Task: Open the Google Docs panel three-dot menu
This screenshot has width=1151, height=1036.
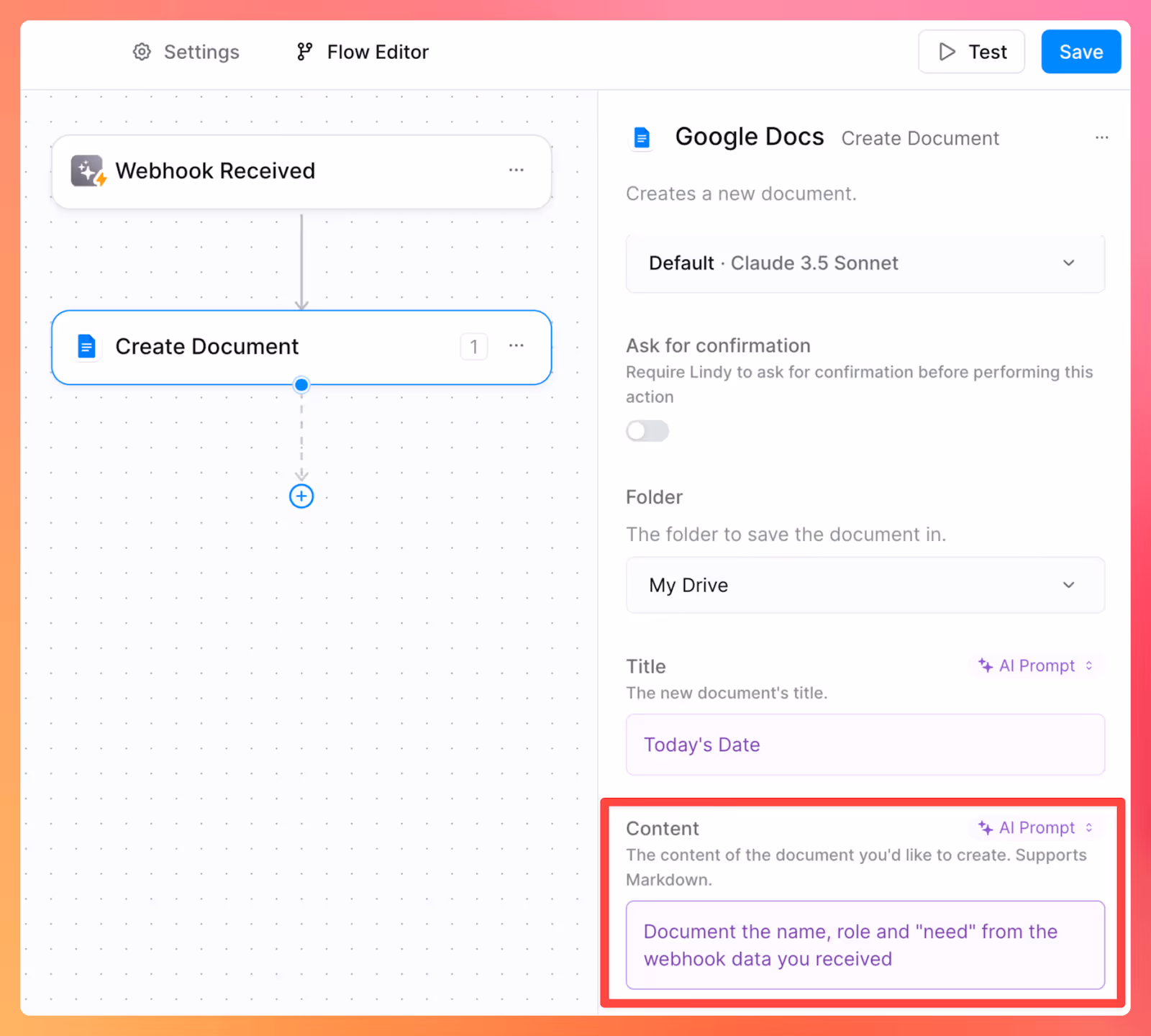Action: click(1102, 137)
